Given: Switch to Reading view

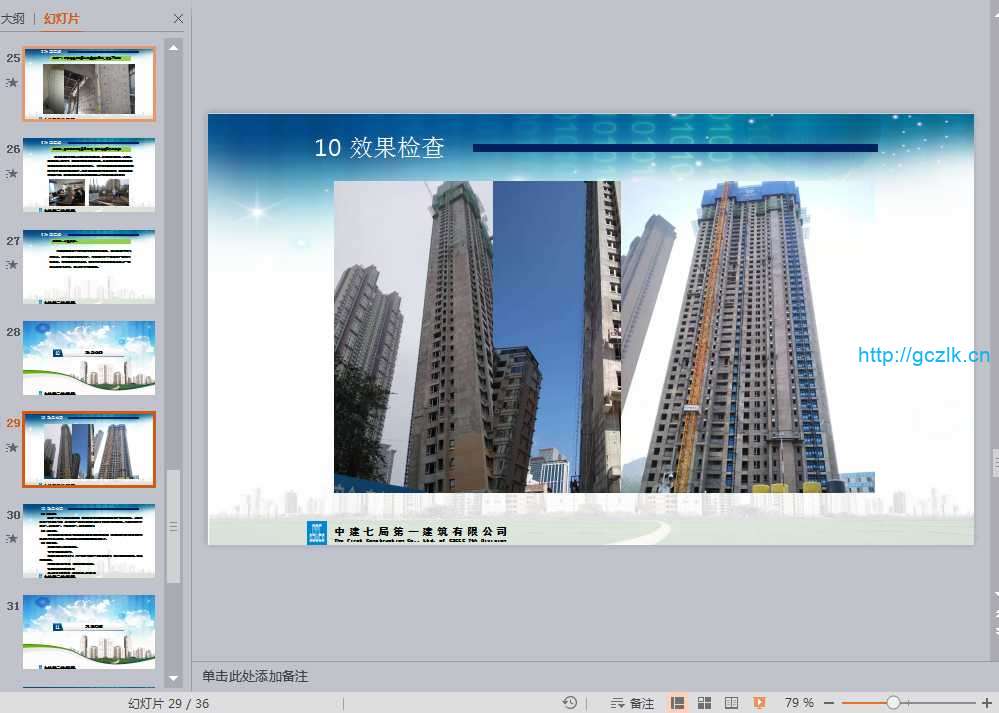Looking at the screenshot, I should (x=731, y=703).
